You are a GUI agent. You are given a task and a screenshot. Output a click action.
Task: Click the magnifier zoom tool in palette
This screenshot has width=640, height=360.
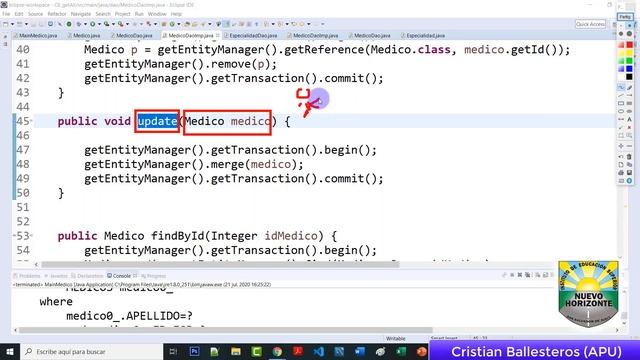pos(629,135)
